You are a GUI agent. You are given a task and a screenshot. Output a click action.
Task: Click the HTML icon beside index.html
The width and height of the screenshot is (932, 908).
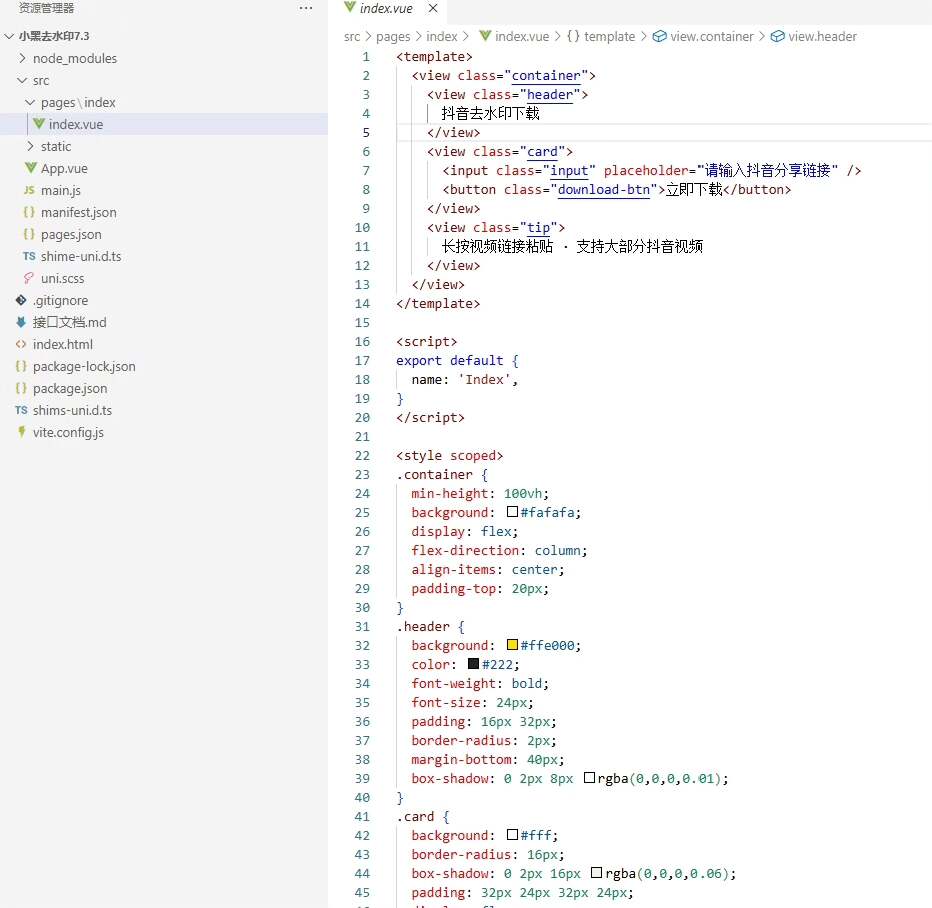tap(21, 344)
